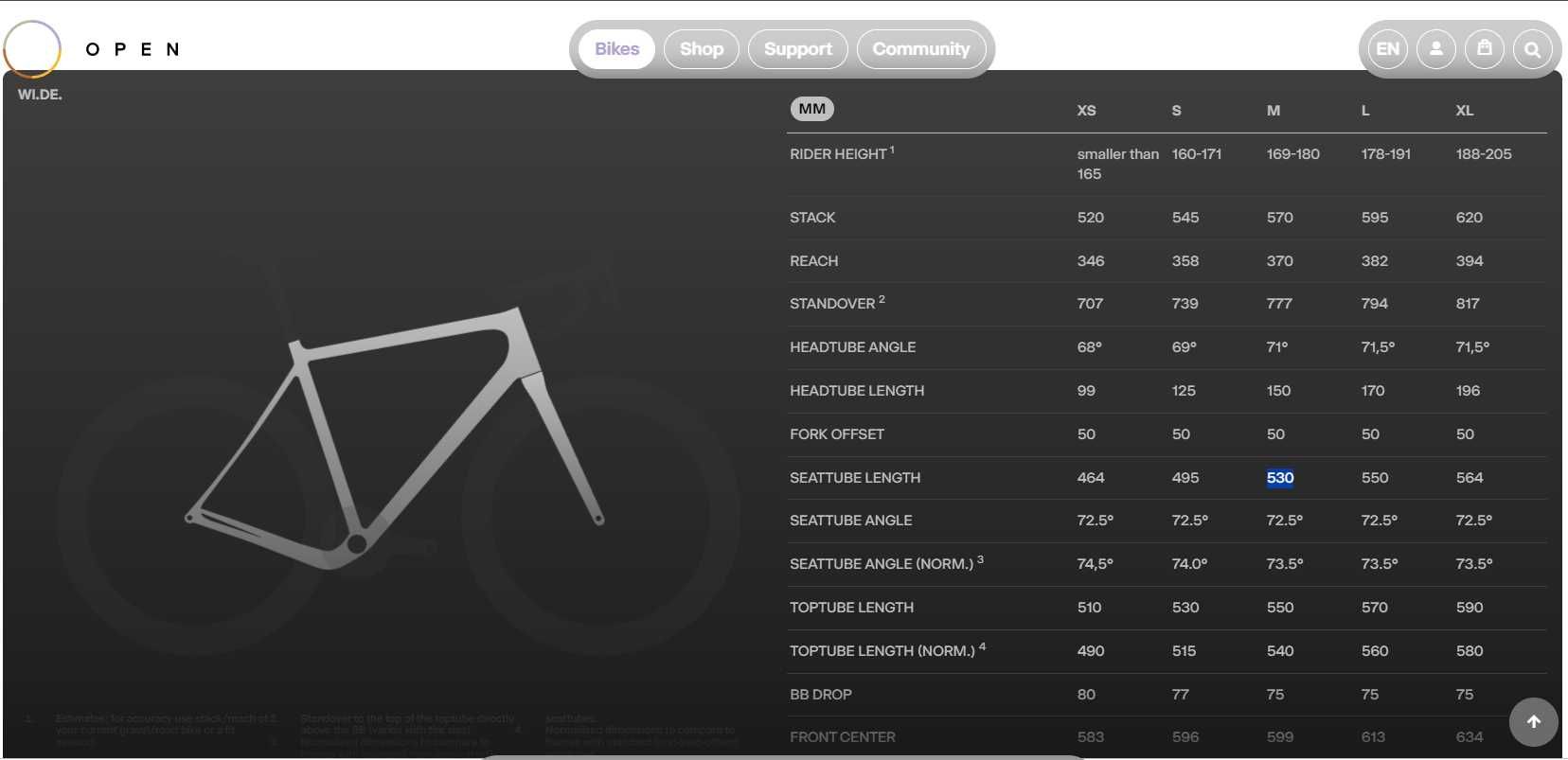Click the FRONT CENTER row label
Image resolution: width=1568 pixels, height=760 pixels.
843,737
